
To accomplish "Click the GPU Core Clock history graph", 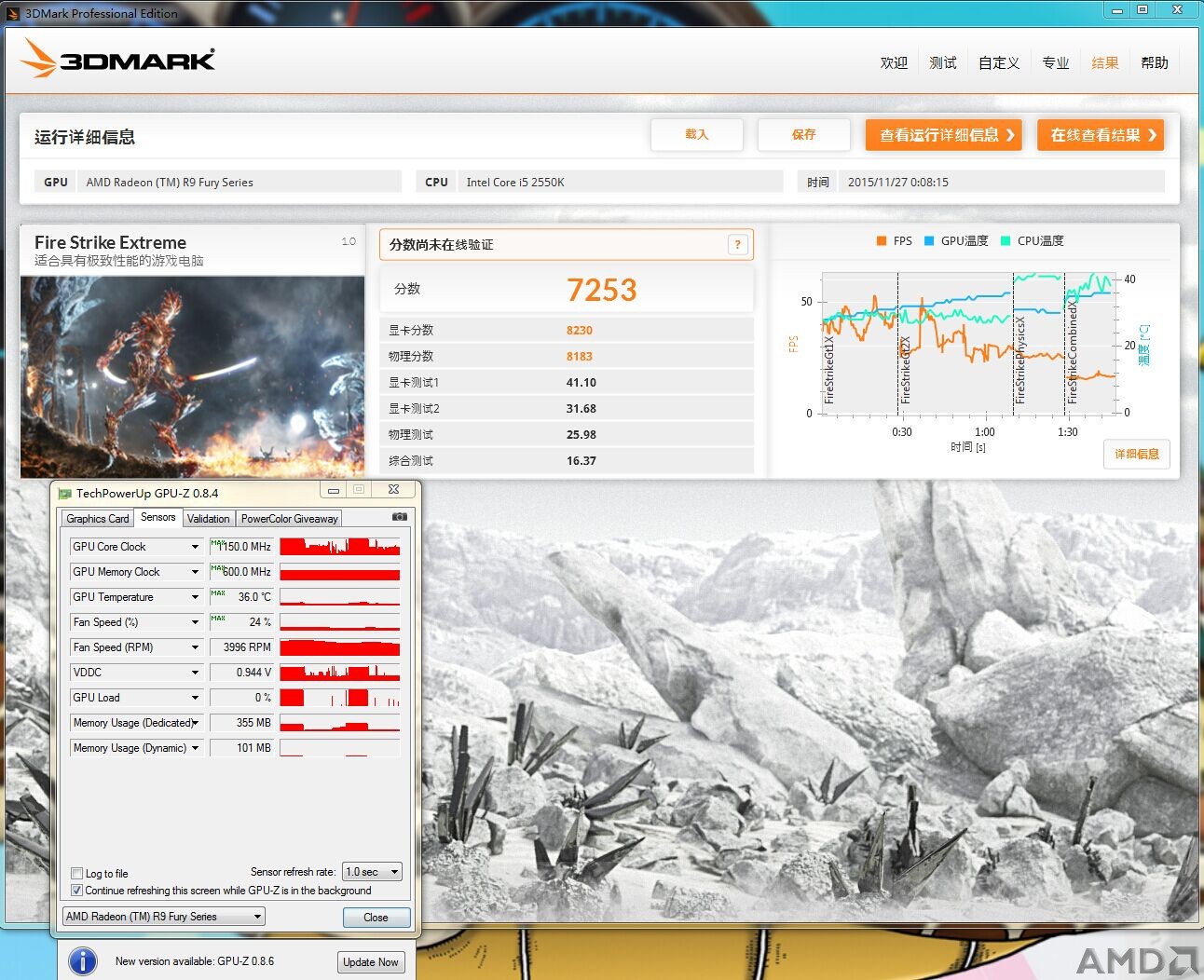I will [x=340, y=547].
